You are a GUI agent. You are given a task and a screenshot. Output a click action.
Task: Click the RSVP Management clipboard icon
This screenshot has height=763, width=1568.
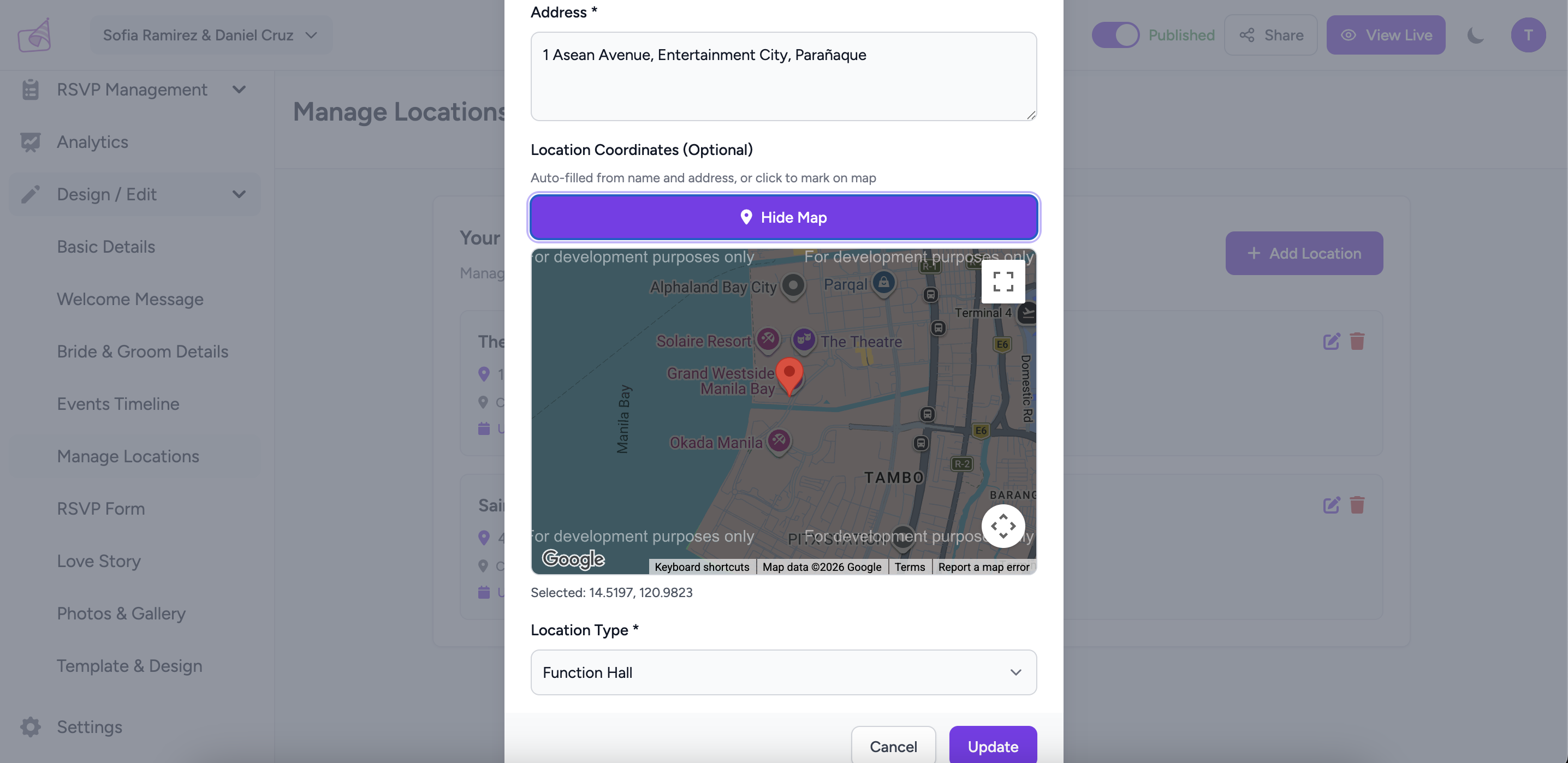[x=31, y=90]
